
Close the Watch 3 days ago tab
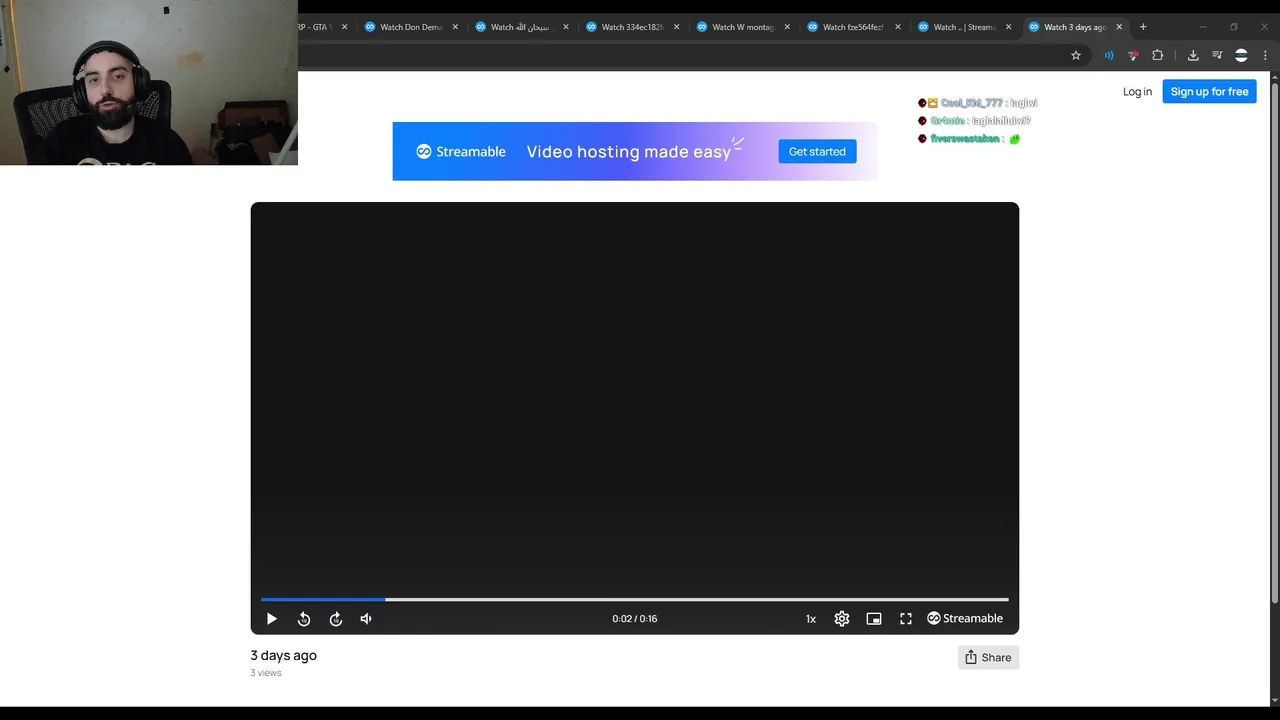[1119, 27]
